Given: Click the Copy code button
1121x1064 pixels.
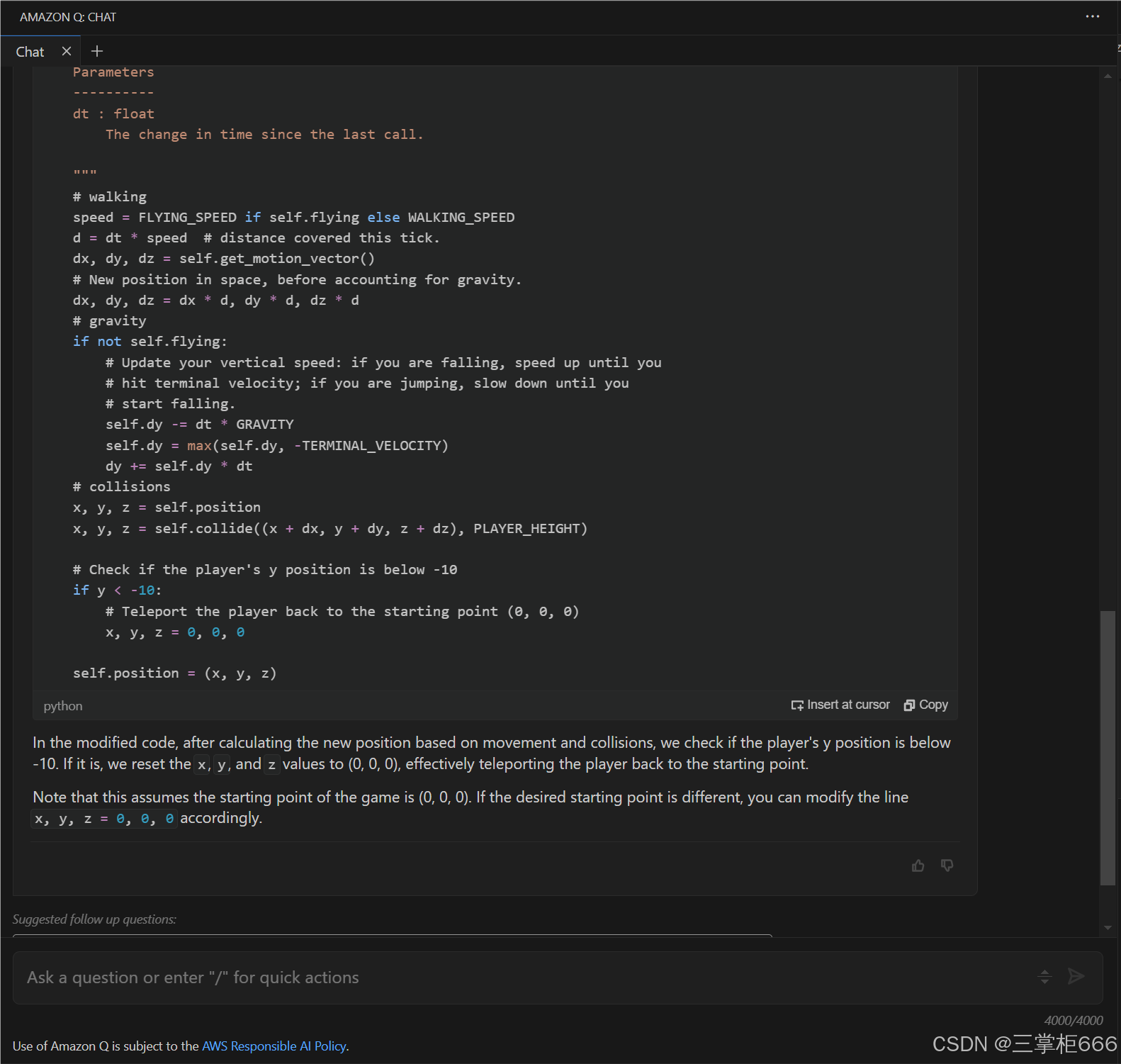Looking at the screenshot, I should (925, 705).
